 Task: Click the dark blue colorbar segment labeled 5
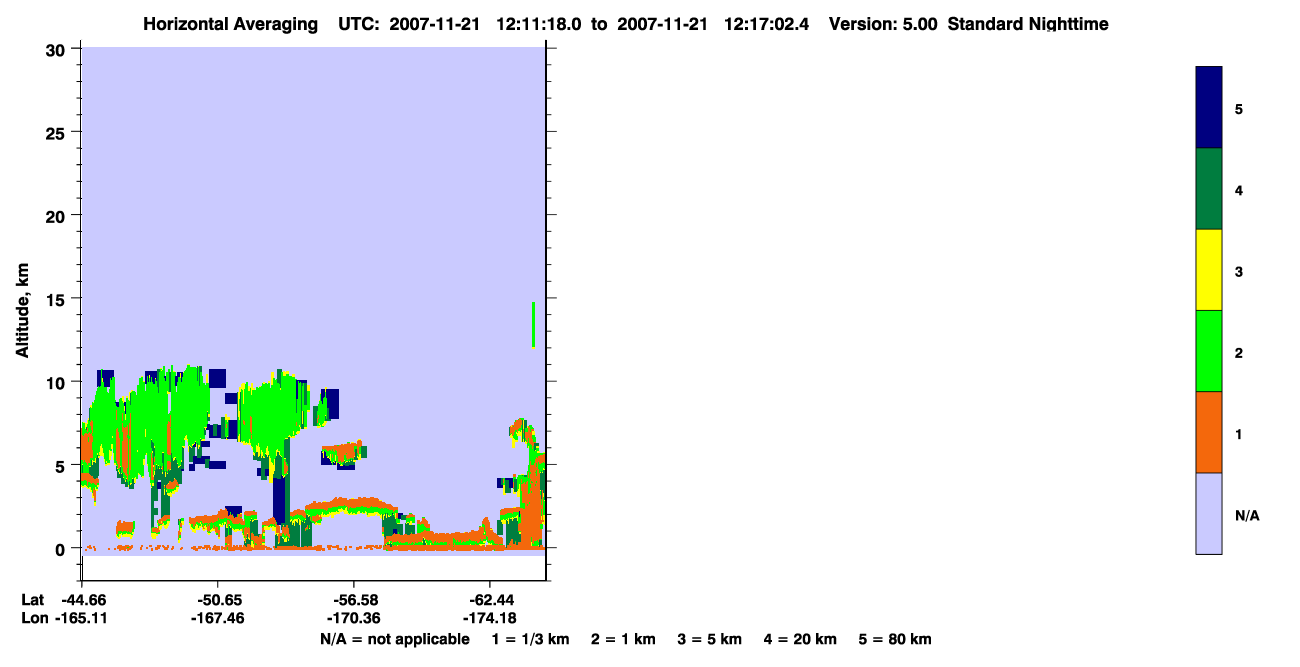[x=1209, y=108]
